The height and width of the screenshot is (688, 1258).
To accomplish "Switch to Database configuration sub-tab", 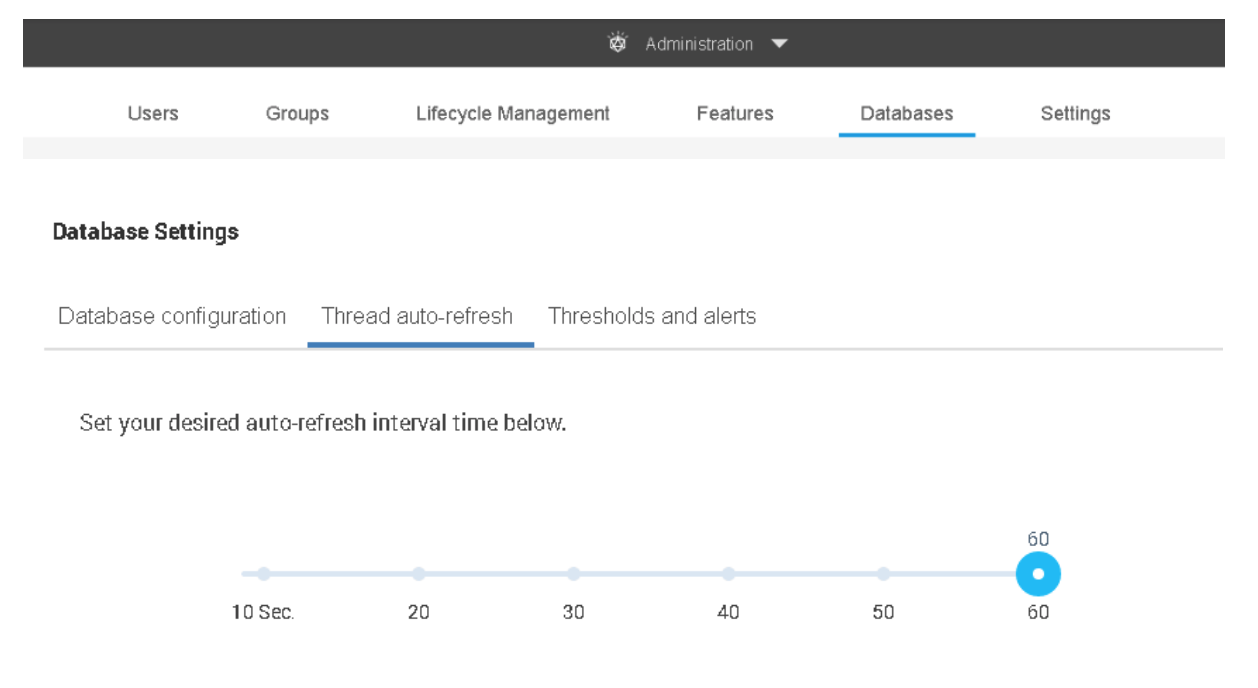I will click(x=172, y=316).
